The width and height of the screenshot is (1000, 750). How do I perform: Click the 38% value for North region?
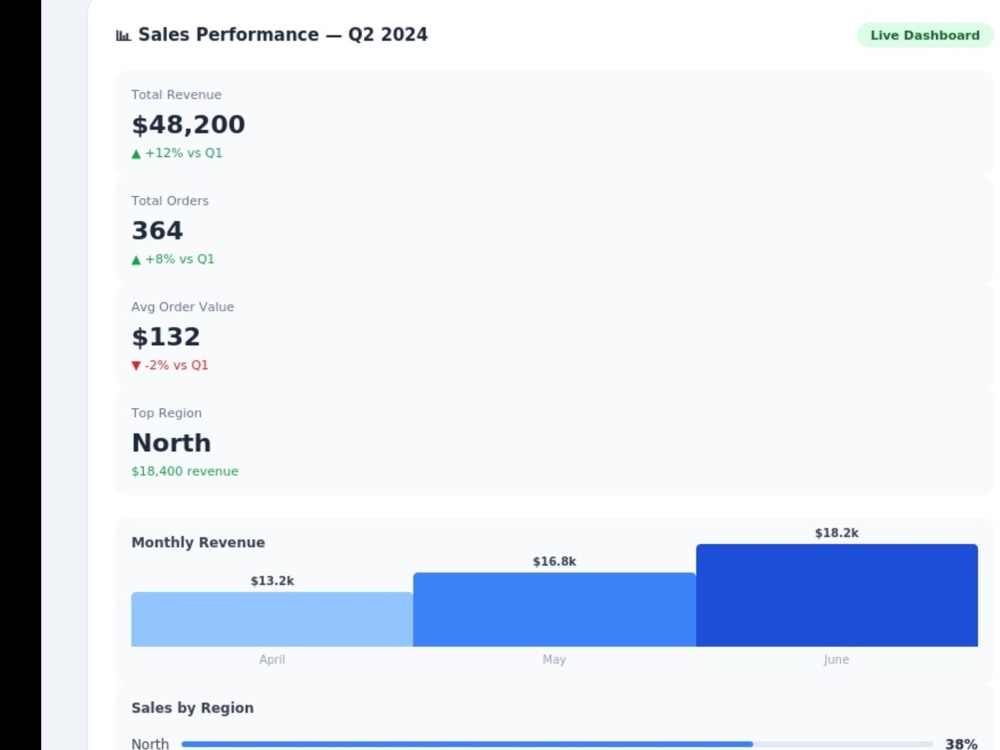pyautogui.click(x=961, y=744)
